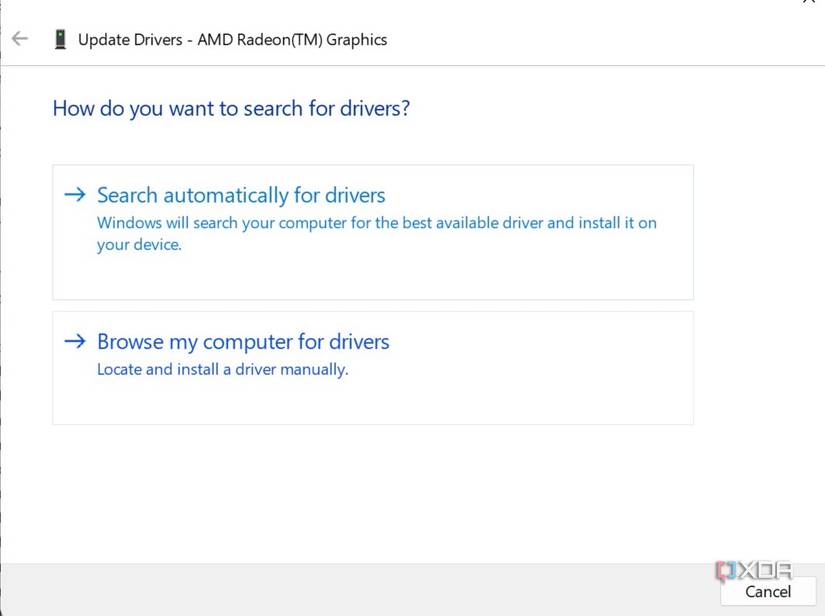Click the blue arrow beside Search automatically
This screenshot has height=616, width=825.
click(x=75, y=195)
